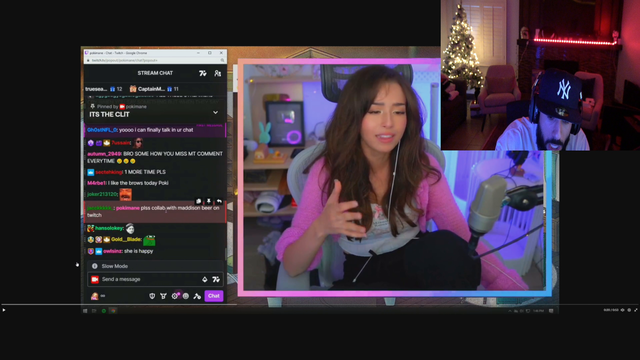Screen dimensions: 640x360
Task: Open Bits icon in message box
Action: coord(204,279)
